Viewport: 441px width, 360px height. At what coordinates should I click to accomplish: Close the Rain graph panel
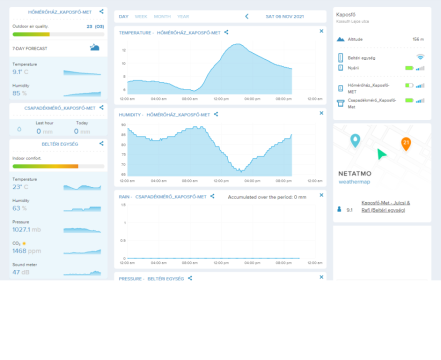(x=321, y=195)
